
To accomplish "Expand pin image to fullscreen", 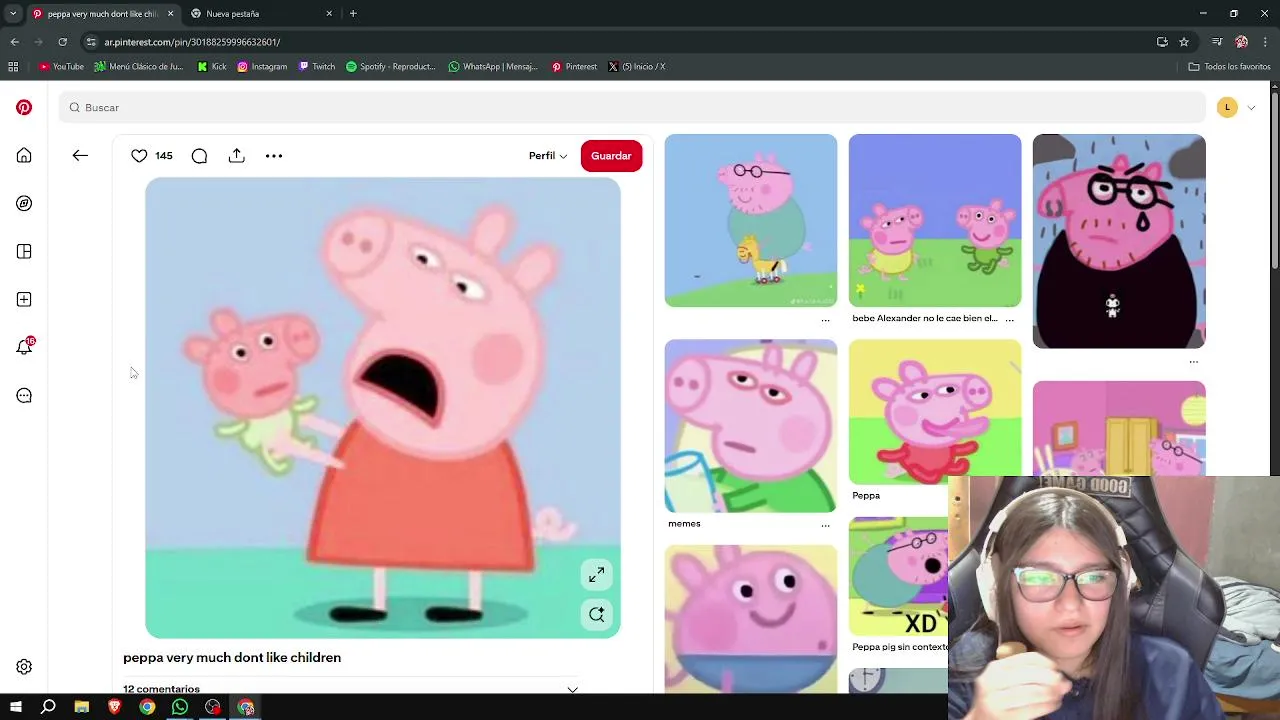I will click(596, 574).
